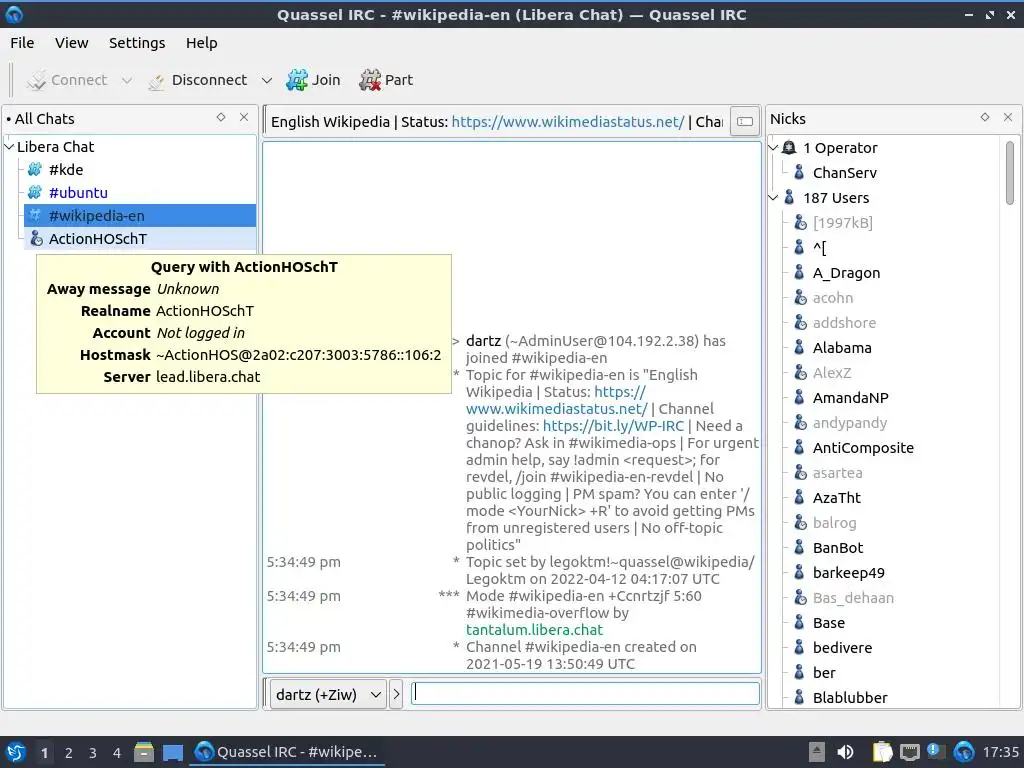Image resolution: width=1024 pixels, height=768 pixels.
Task: Select the #wikipedia-en channel
Action: 140,216
